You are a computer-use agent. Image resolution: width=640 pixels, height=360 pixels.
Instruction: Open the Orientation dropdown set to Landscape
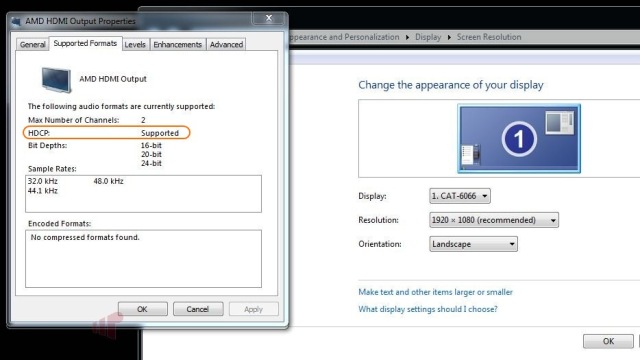point(473,244)
